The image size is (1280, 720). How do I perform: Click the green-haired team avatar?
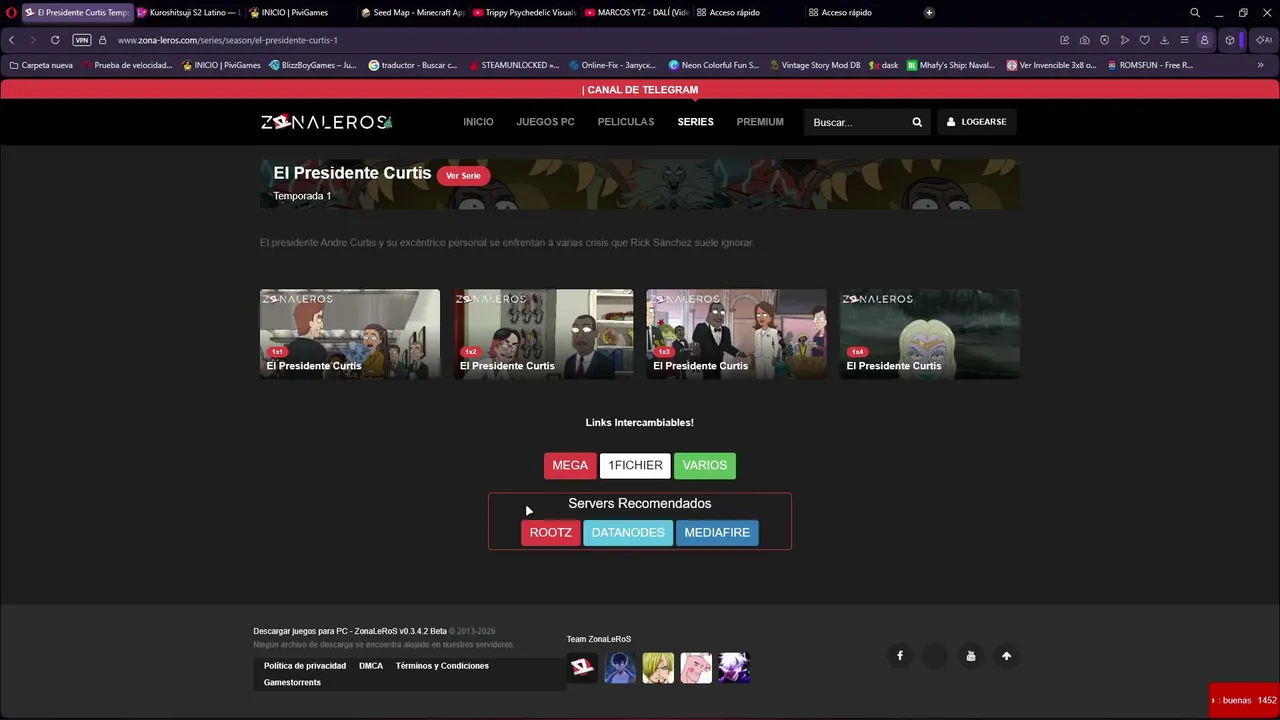pos(658,668)
